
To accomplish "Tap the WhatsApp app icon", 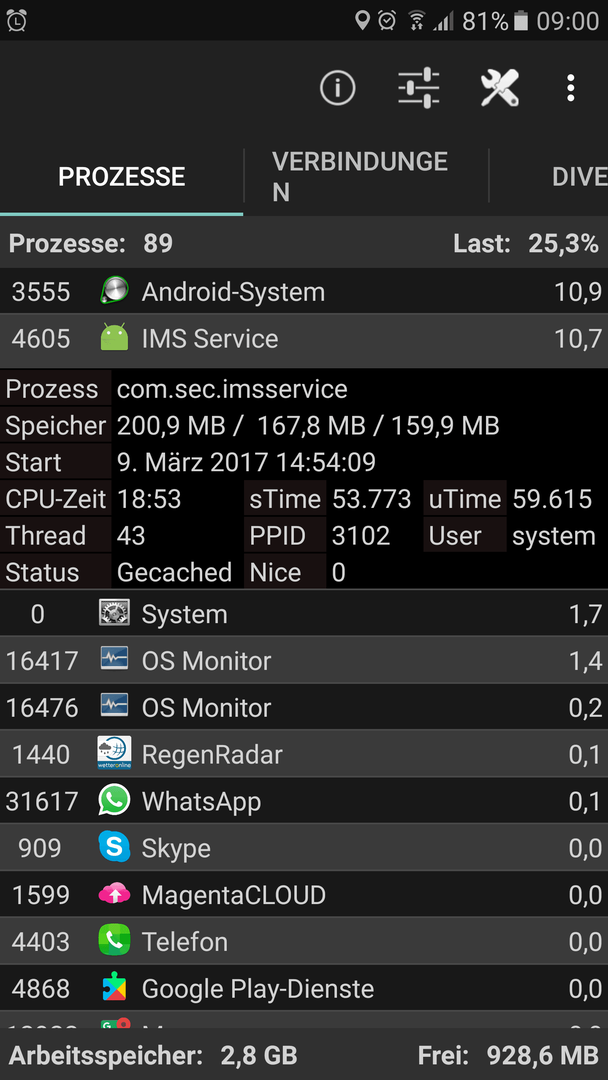I will coord(114,800).
